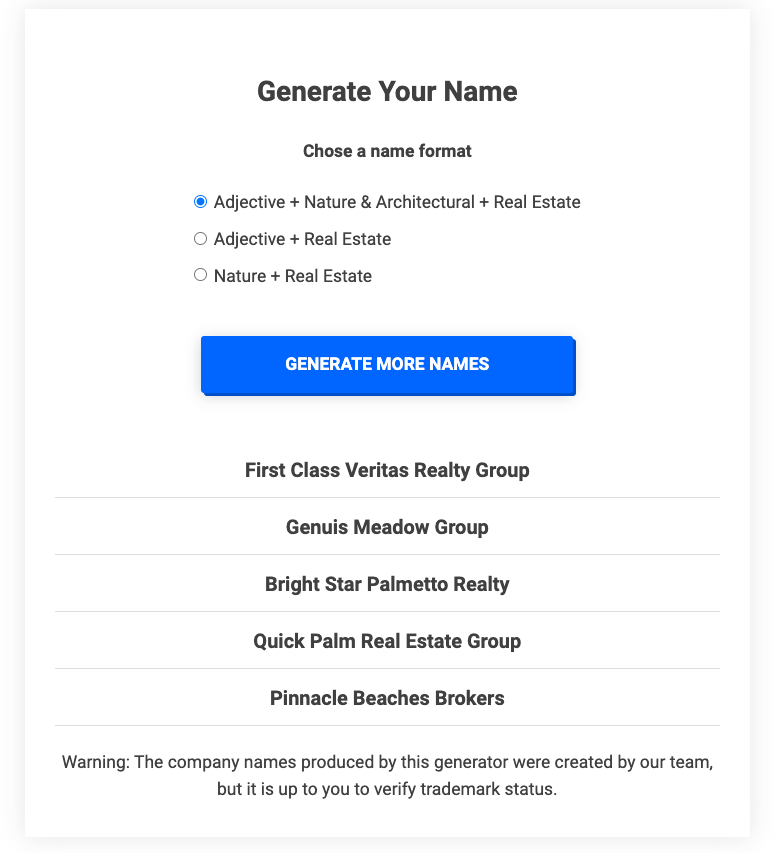Click the word "Warning:" in the disclaimer

click(96, 762)
